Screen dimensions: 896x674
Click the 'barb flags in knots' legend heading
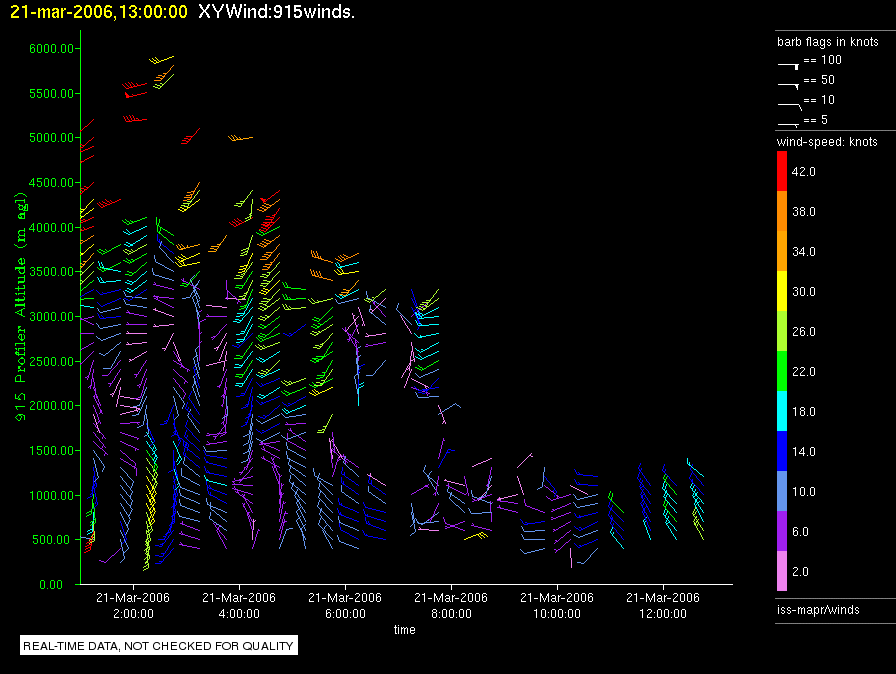(x=827, y=42)
